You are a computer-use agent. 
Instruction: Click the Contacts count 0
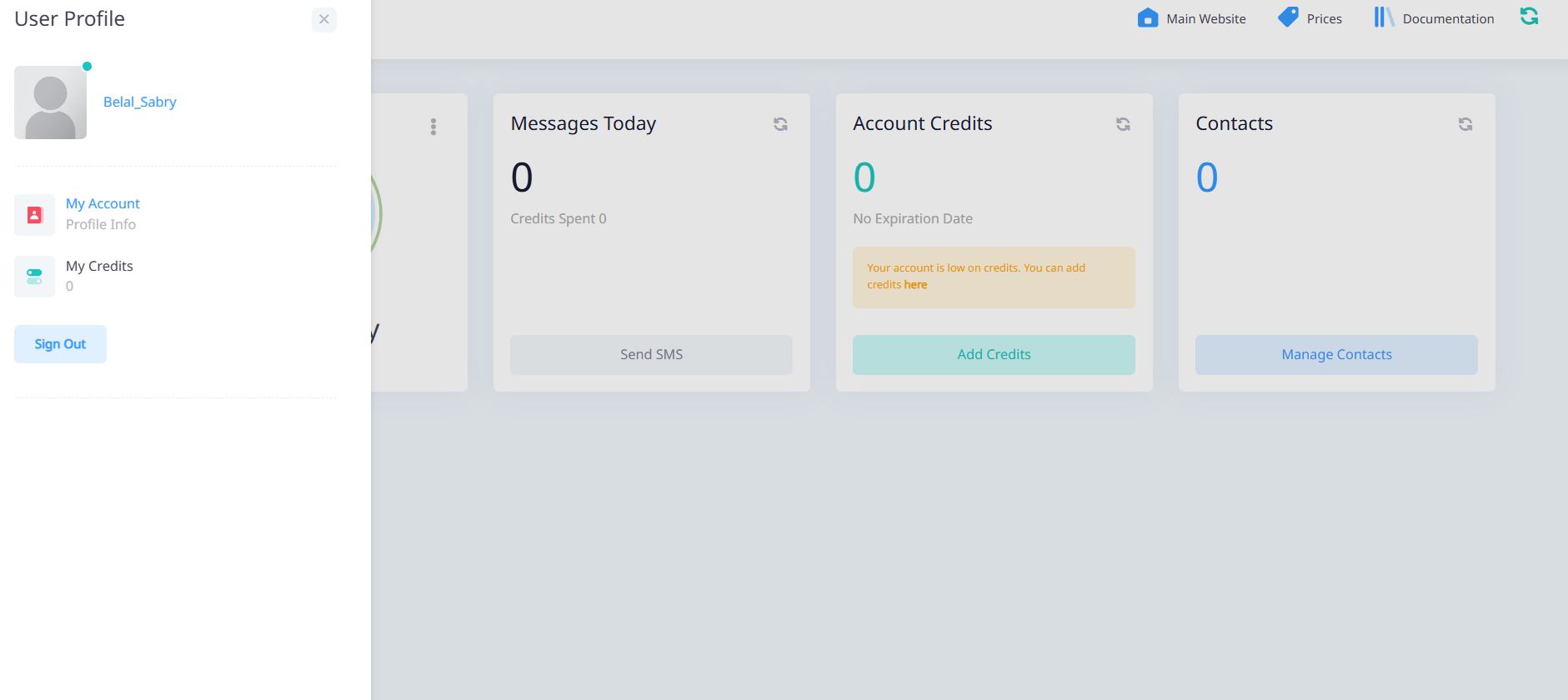click(1207, 177)
